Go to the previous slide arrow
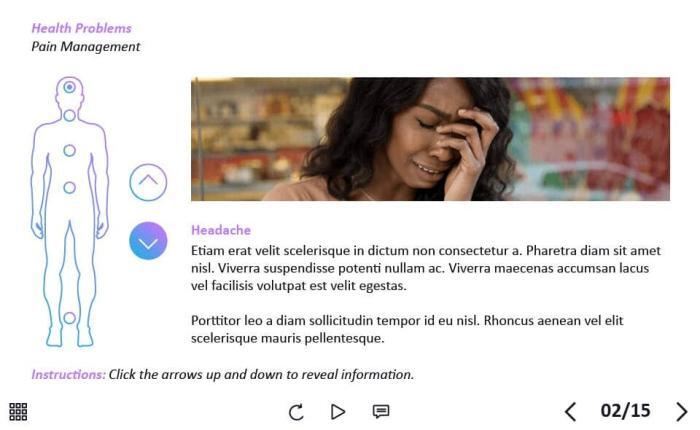 [x=570, y=411]
